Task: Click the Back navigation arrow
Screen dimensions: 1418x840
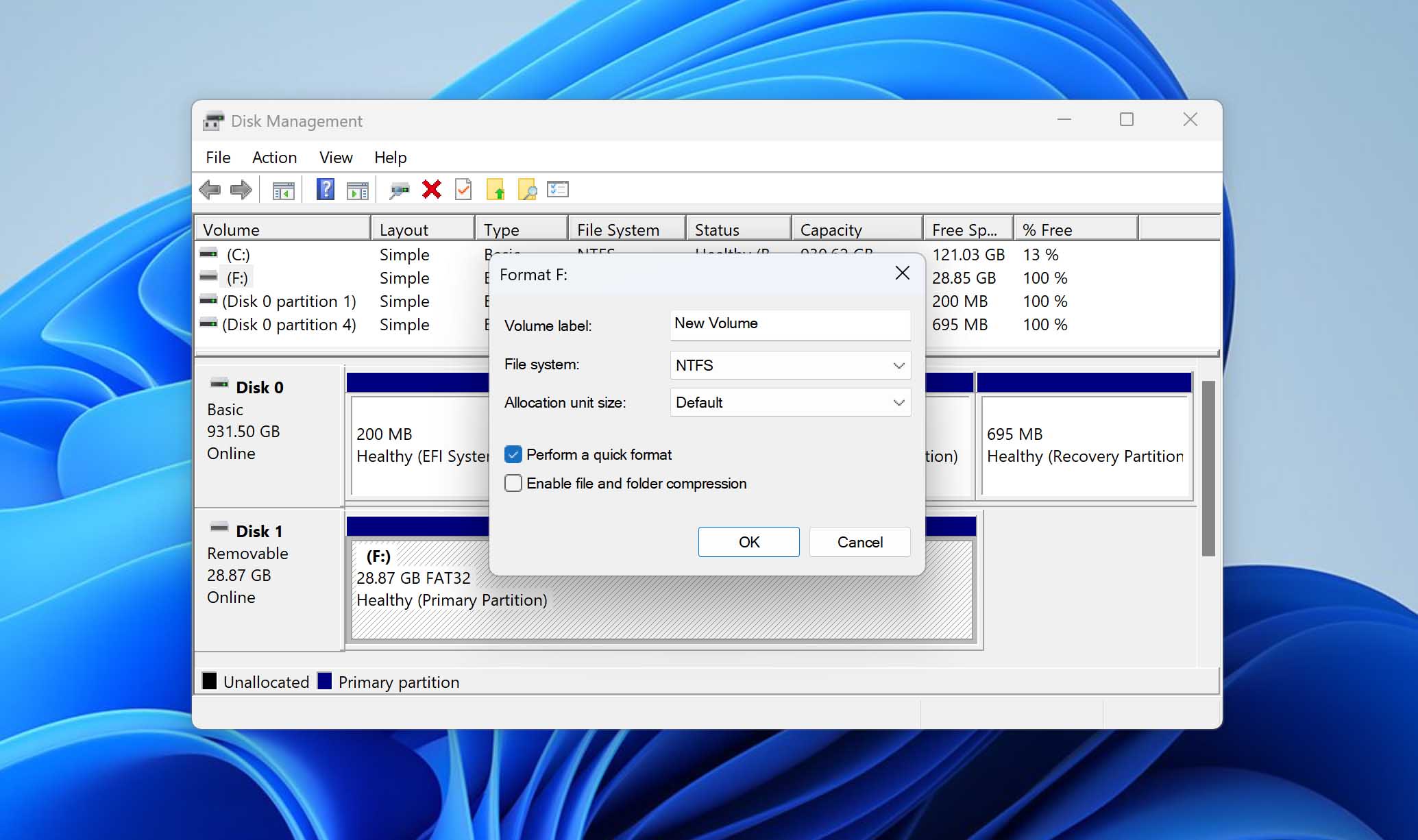Action: pos(210,189)
